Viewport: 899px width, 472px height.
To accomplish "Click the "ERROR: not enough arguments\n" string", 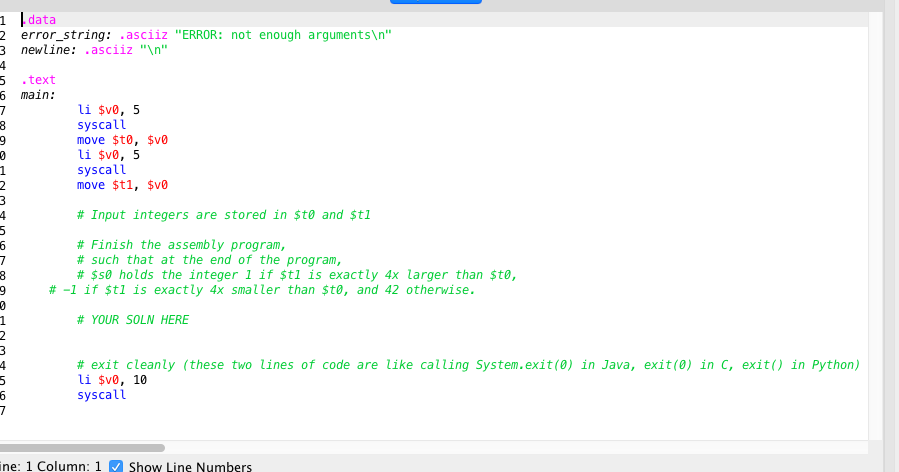I will [x=283, y=35].
